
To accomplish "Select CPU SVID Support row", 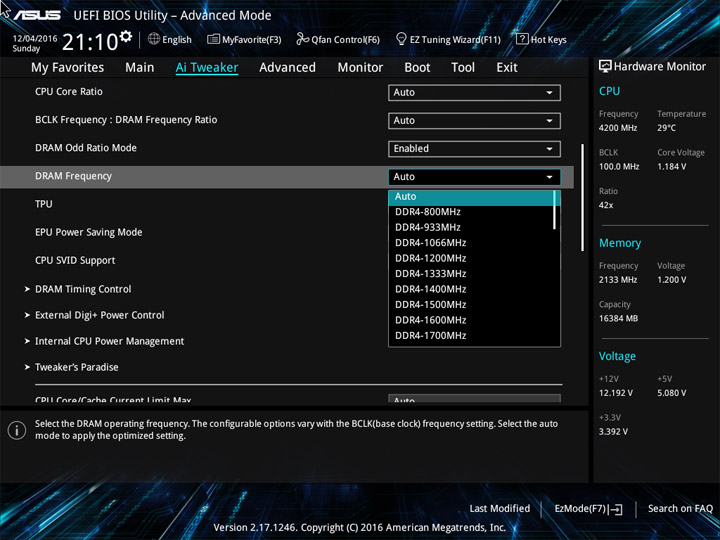I will [75, 260].
